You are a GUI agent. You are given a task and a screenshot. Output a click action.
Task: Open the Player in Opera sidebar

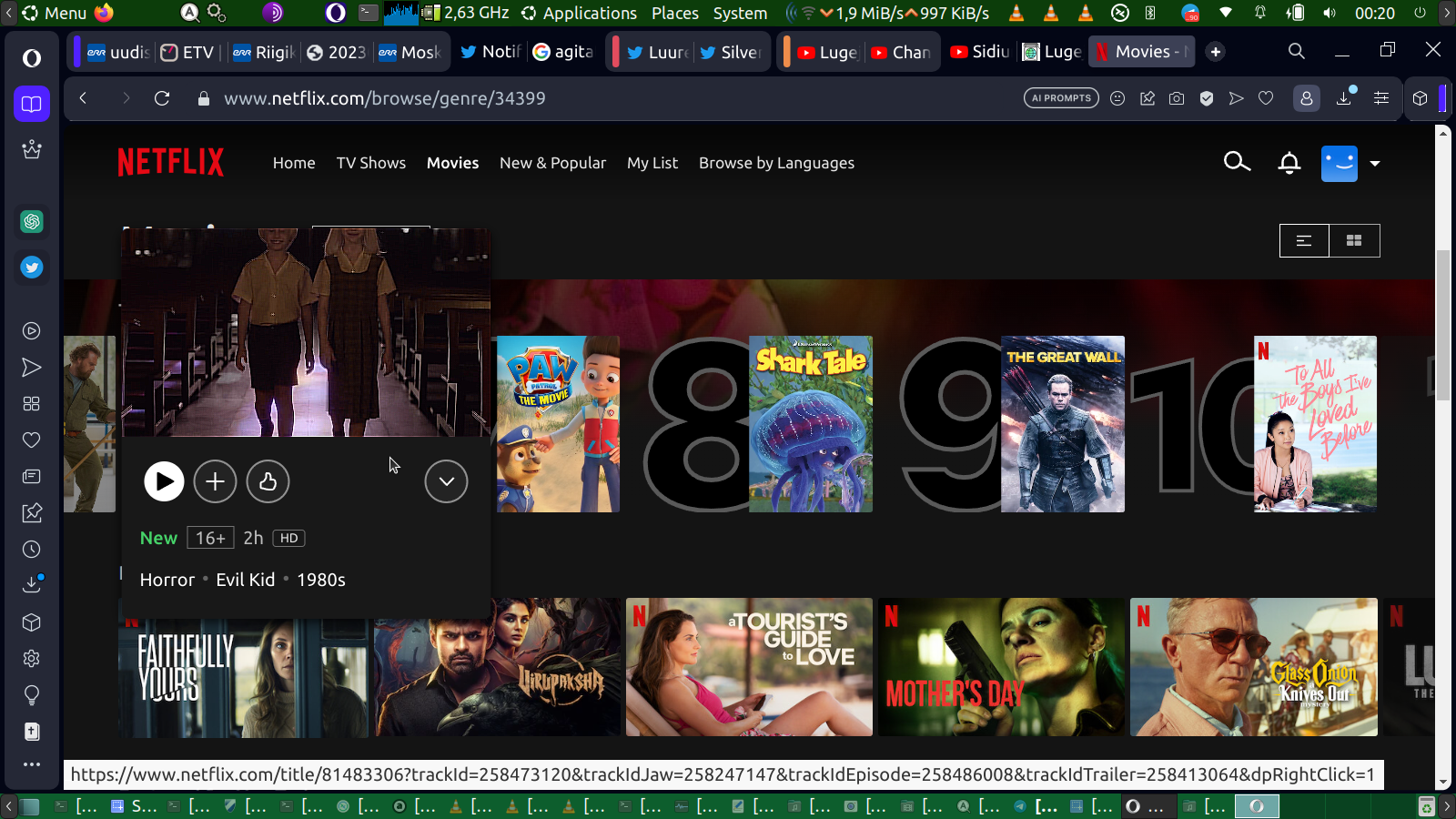pyautogui.click(x=32, y=331)
